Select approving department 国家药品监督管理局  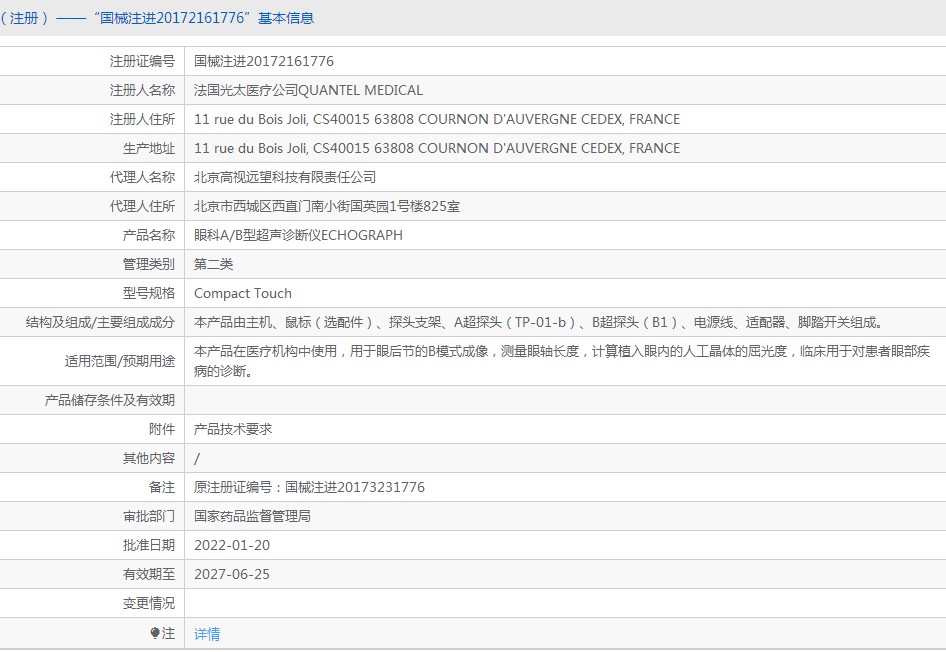point(252,516)
